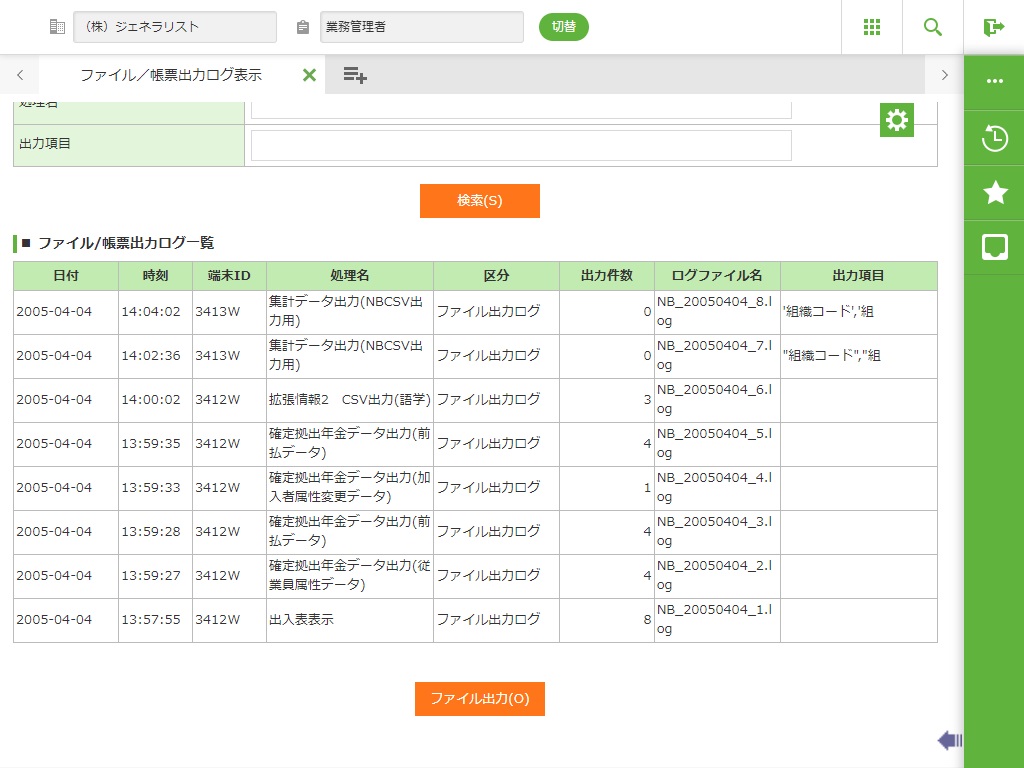Click the search magnifier icon
This screenshot has width=1024, height=768.
[933, 27]
